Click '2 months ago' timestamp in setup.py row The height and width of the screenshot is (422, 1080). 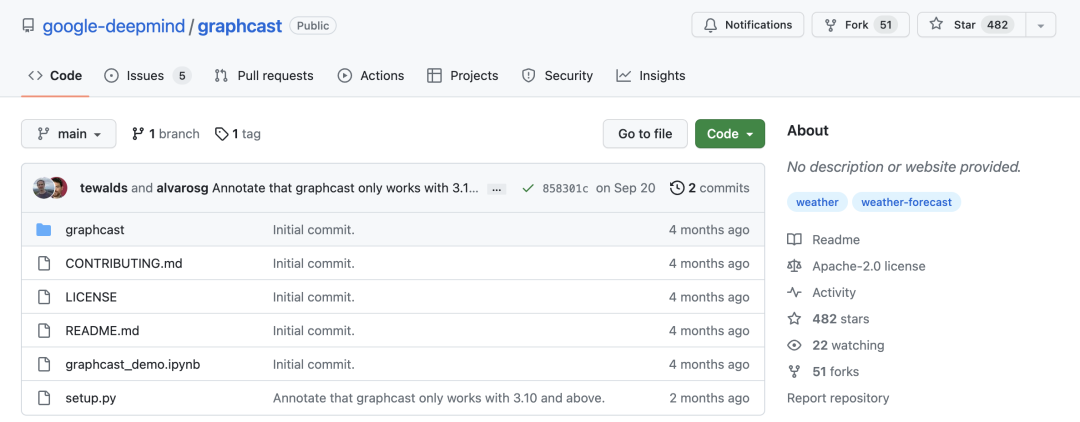[x=709, y=398]
